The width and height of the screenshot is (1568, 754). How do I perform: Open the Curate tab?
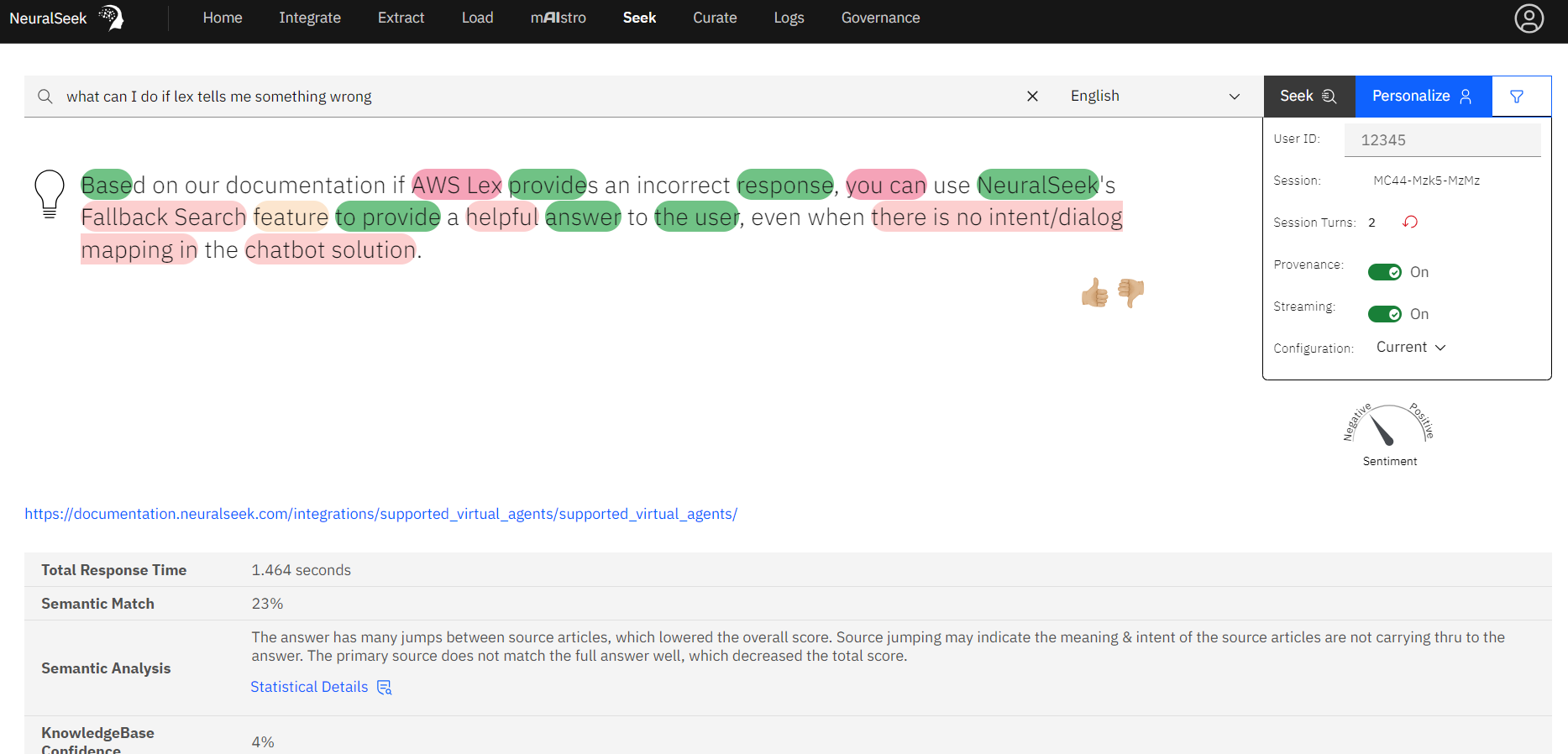pyautogui.click(x=715, y=18)
